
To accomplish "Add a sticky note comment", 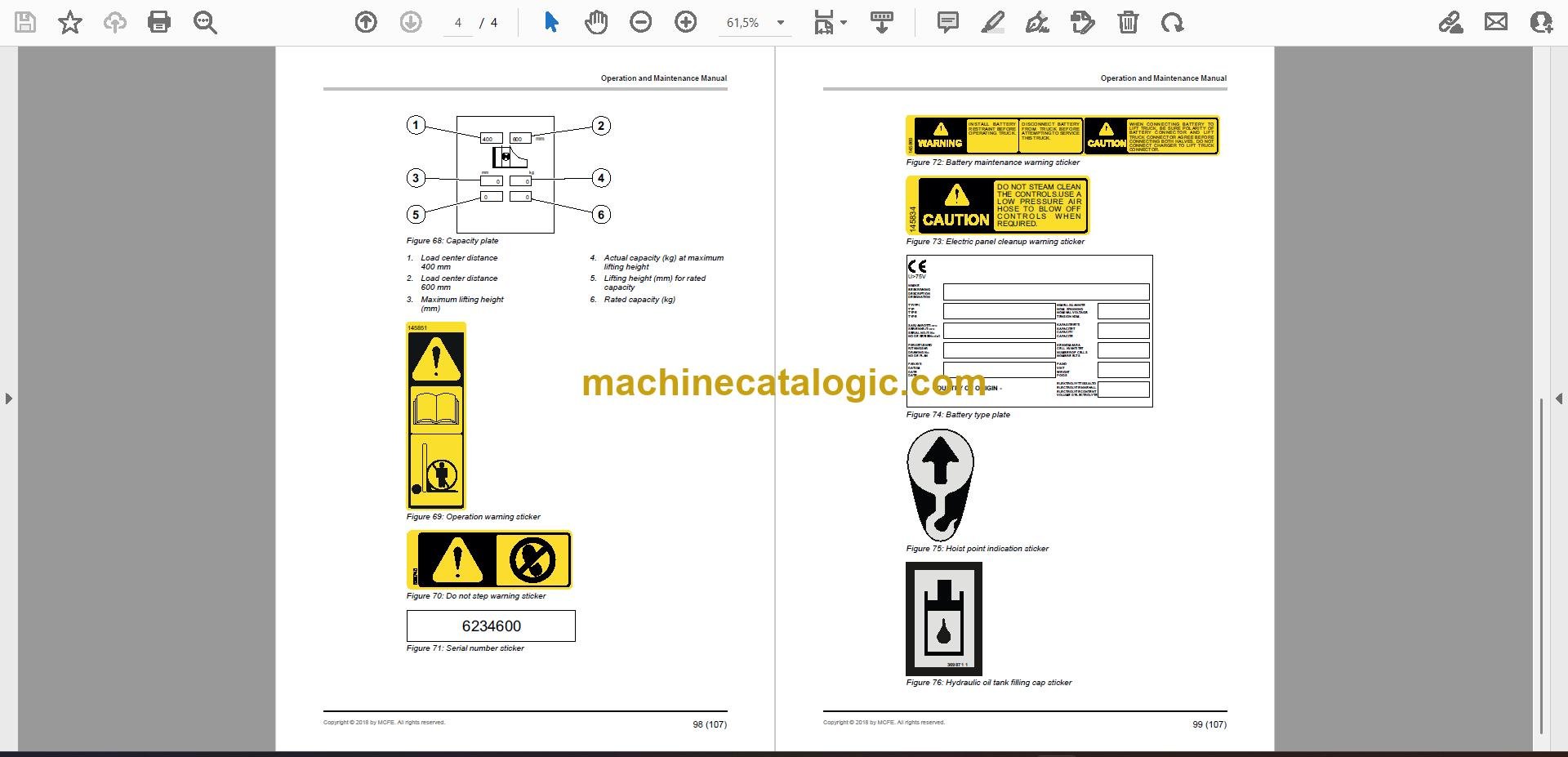I will (948, 23).
